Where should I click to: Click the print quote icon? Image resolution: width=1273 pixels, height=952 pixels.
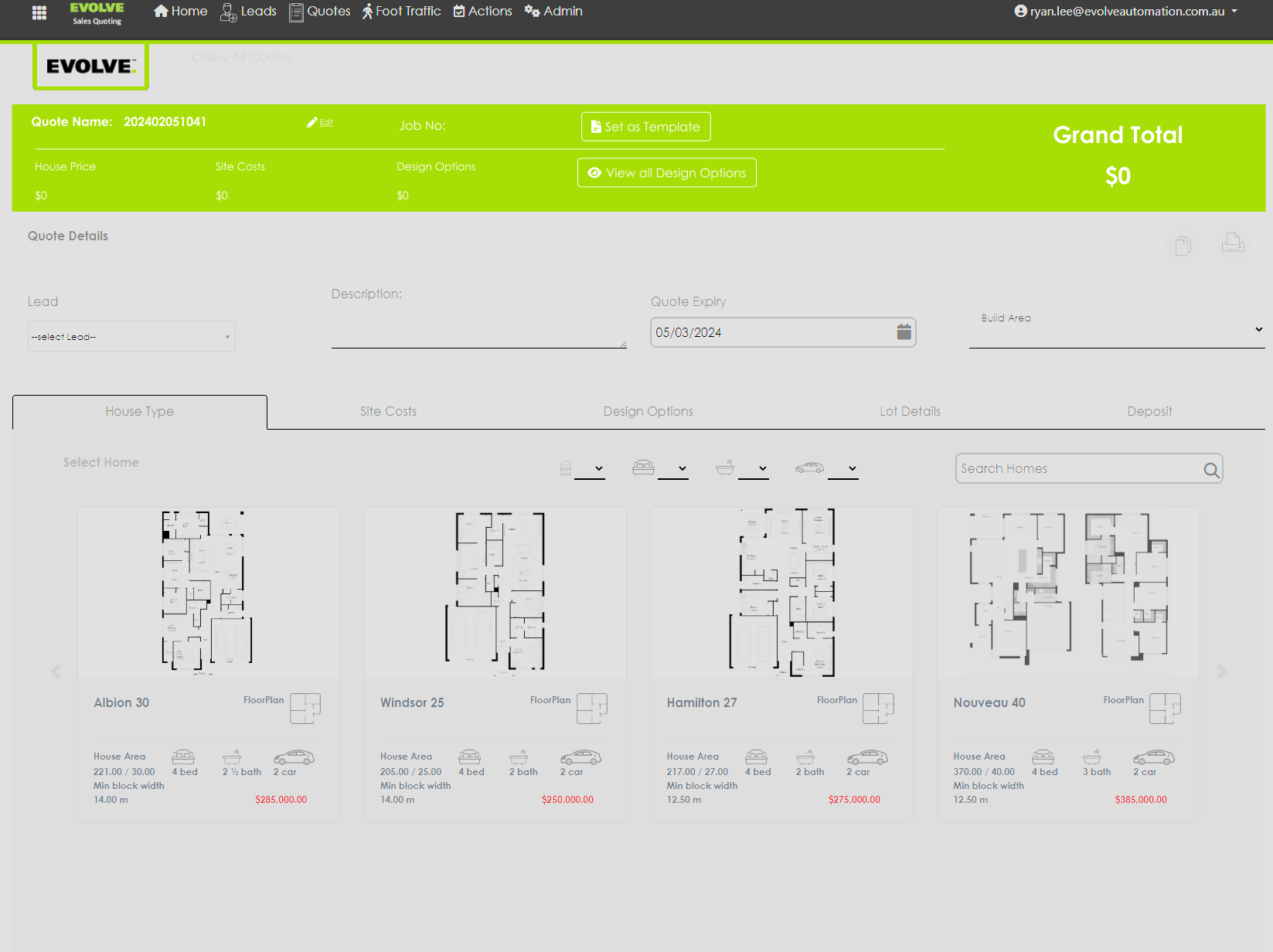coord(1232,243)
